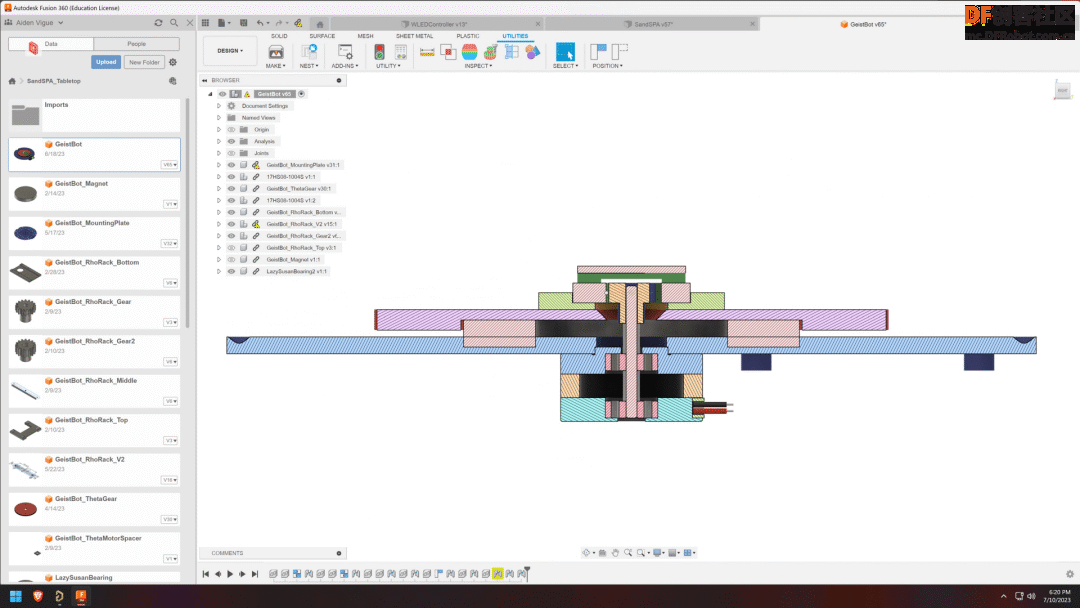Viewport: 1080px width, 608px height.
Task: Switch to the SURFACE tab
Action: [322, 36]
